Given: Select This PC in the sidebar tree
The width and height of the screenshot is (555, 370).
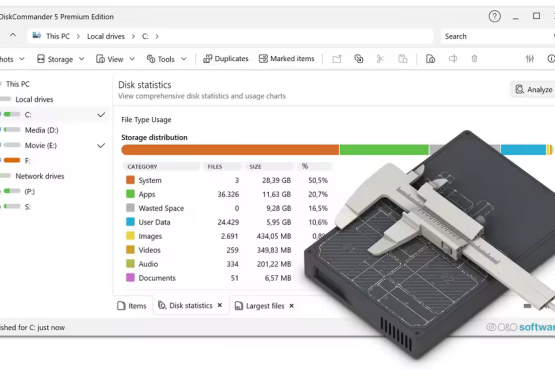Looking at the screenshot, I should [x=18, y=84].
